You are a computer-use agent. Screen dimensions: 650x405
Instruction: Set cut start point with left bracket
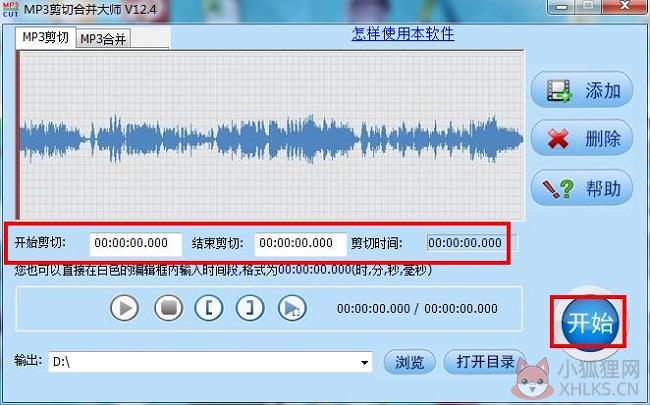(x=209, y=308)
